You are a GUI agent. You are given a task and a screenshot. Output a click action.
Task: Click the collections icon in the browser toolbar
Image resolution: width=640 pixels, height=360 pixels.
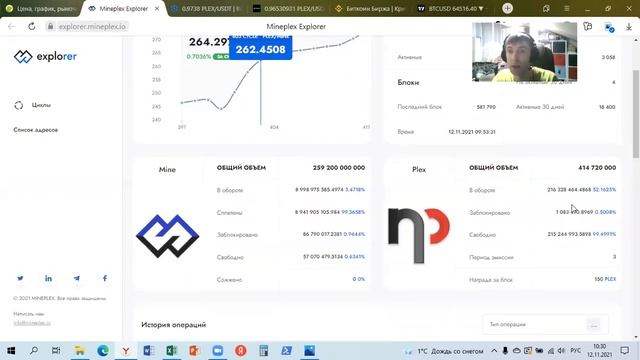pos(588,27)
